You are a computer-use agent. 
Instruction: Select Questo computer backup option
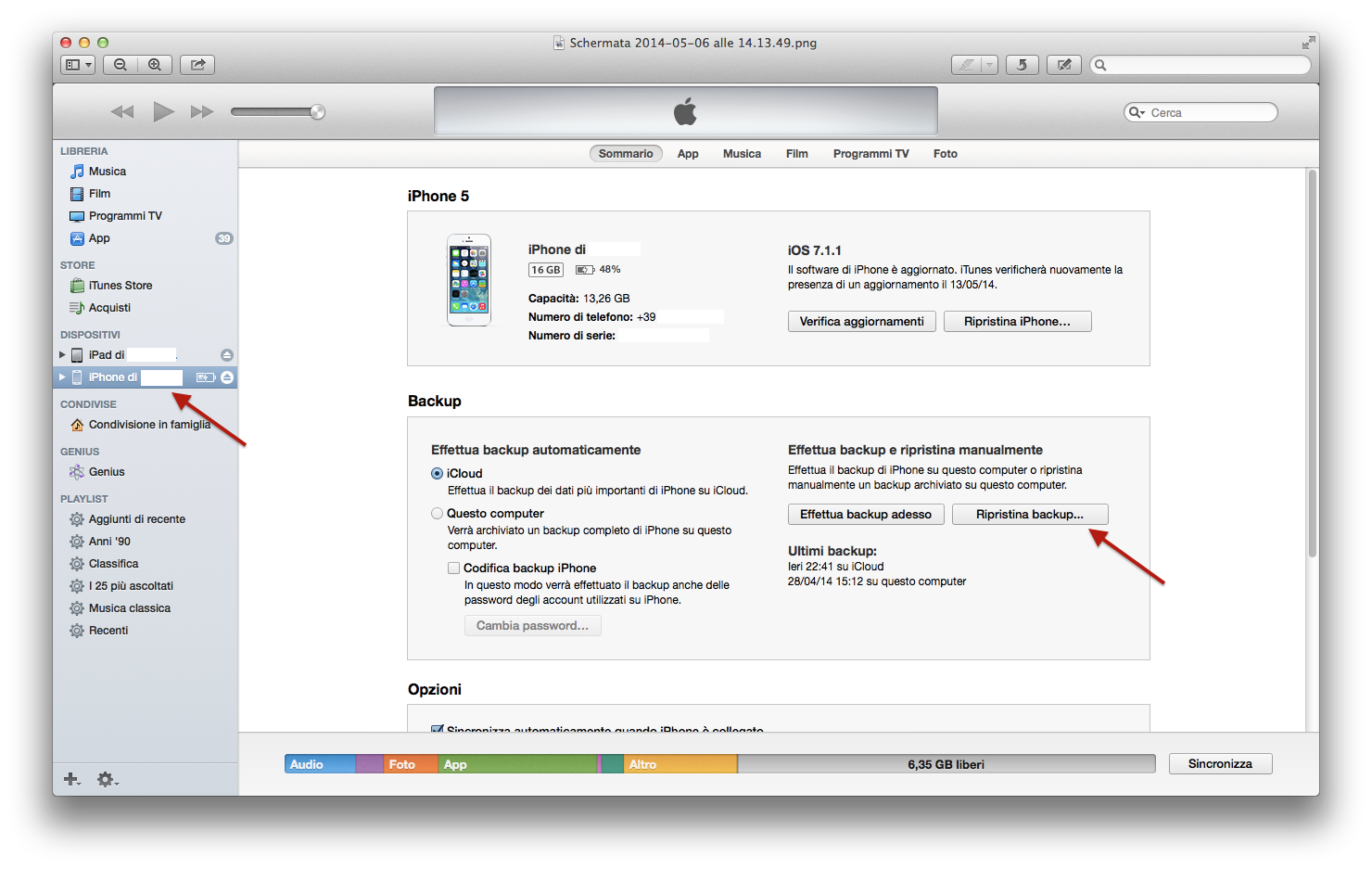437,513
